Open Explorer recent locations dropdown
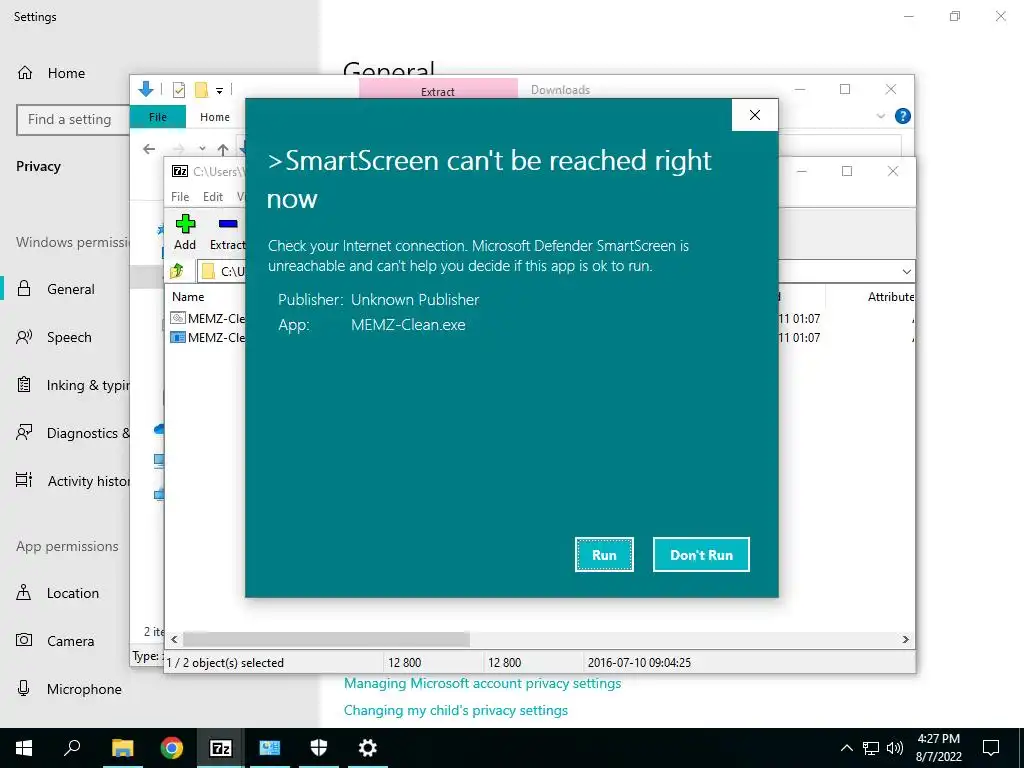The width and height of the screenshot is (1024, 768). pyautogui.click(x=202, y=150)
